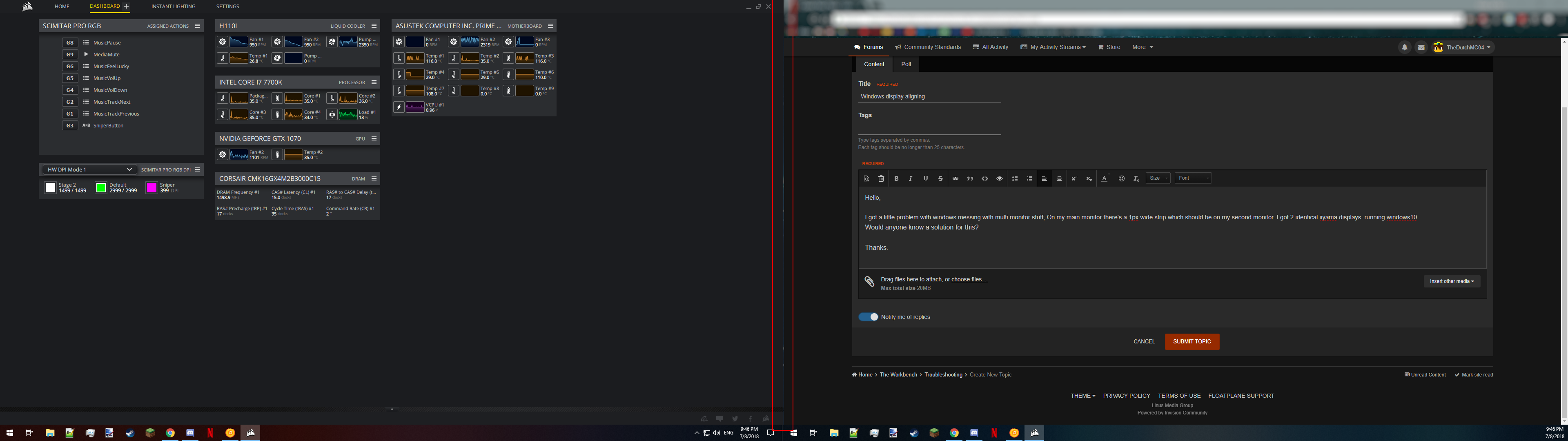
Task: Insert a link with the chain icon
Action: click(x=955, y=178)
